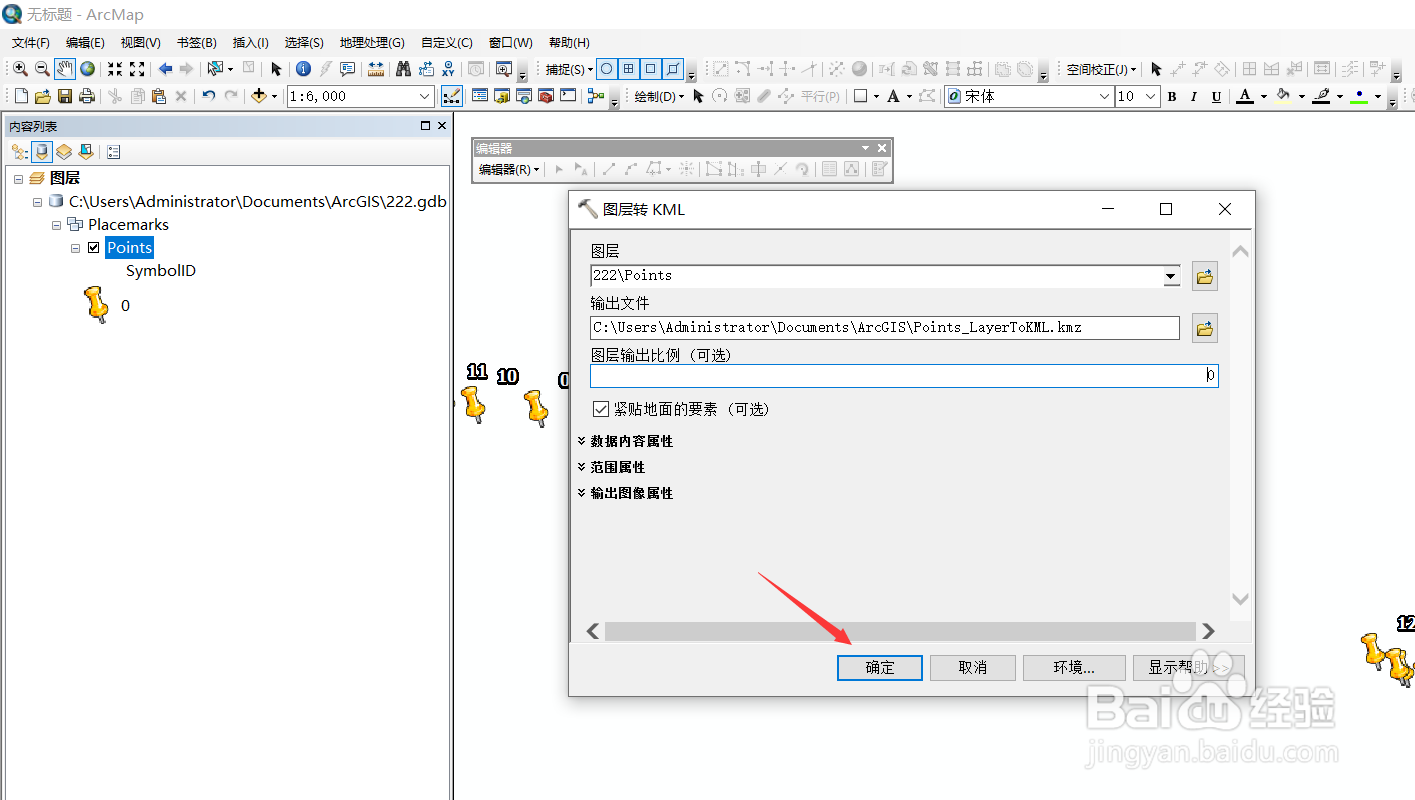The height and width of the screenshot is (800, 1415).
Task: Select the Identify info tool
Action: [x=303, y=69]
